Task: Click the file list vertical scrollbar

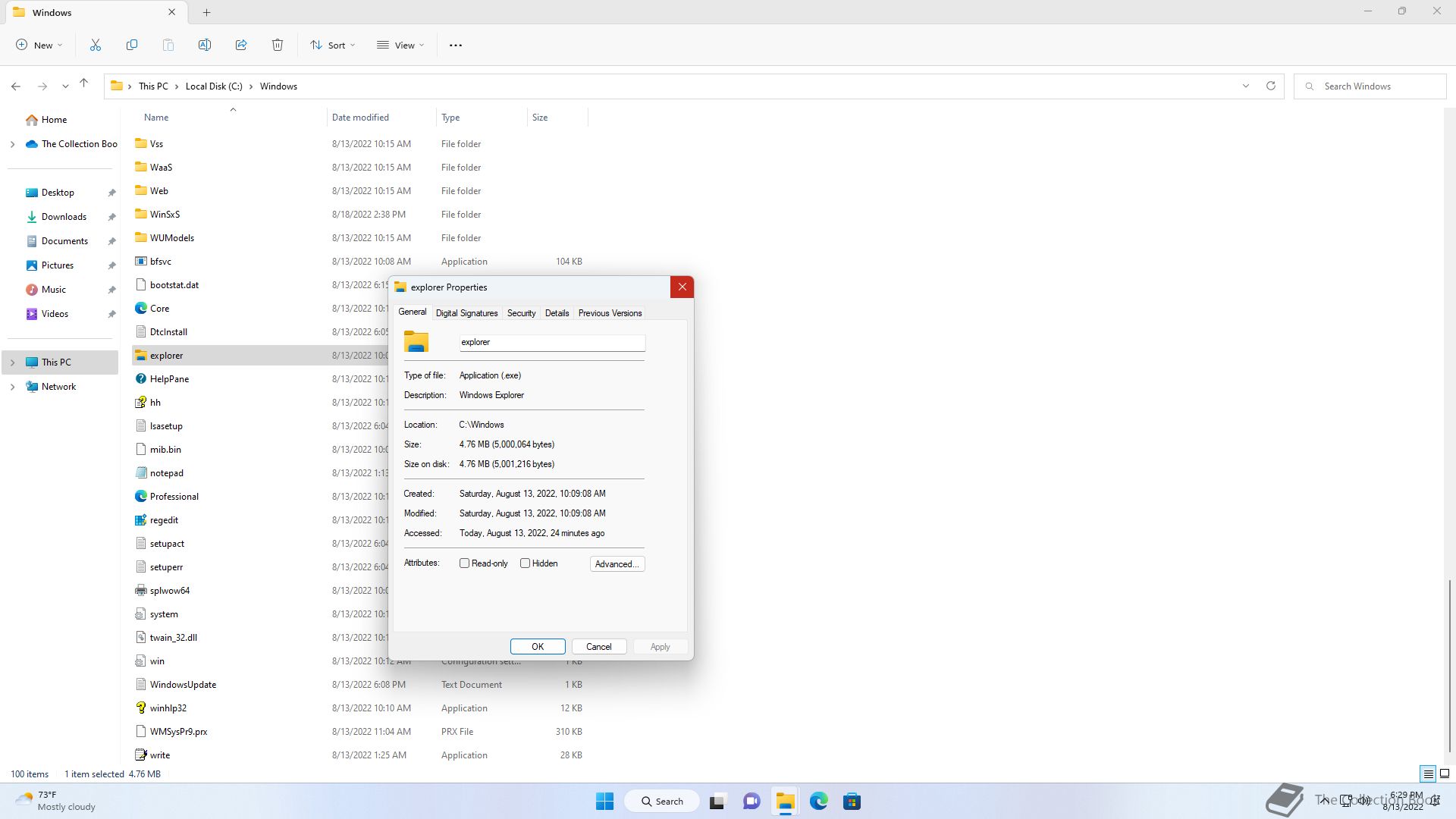Action: pos(1449,665)
